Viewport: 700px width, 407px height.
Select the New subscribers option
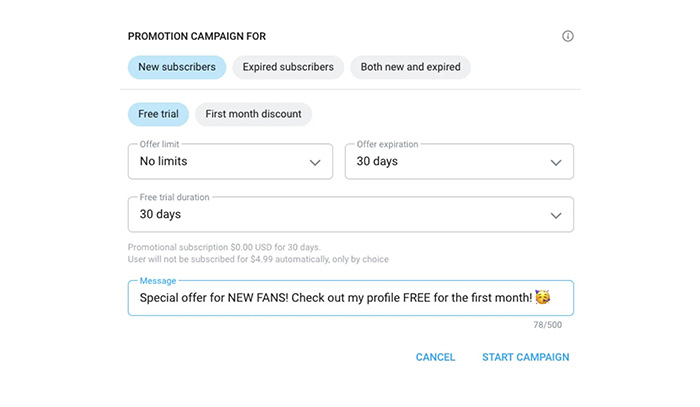click(176, 67)
